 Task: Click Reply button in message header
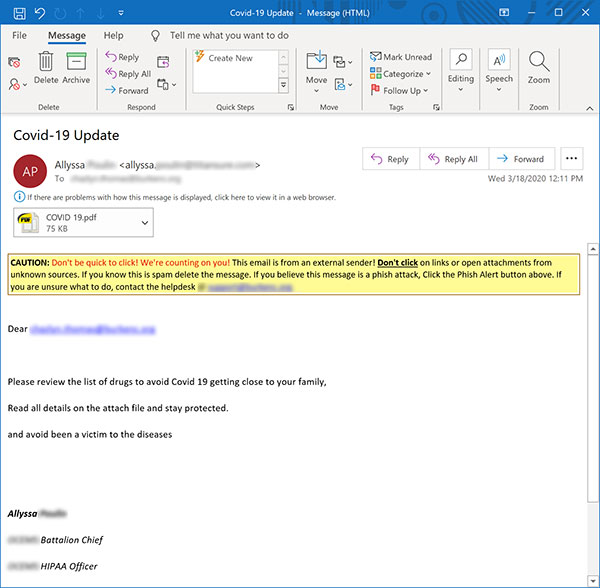391,159
